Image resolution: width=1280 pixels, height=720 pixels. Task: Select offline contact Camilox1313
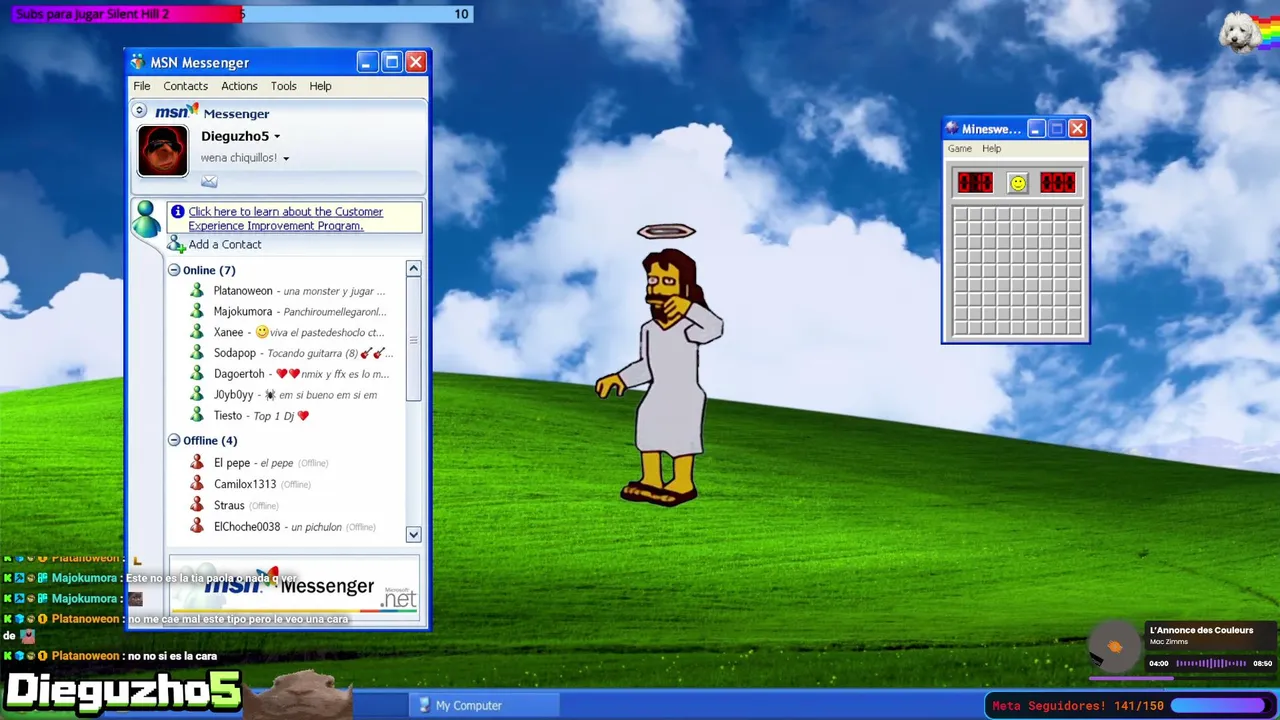245,484
